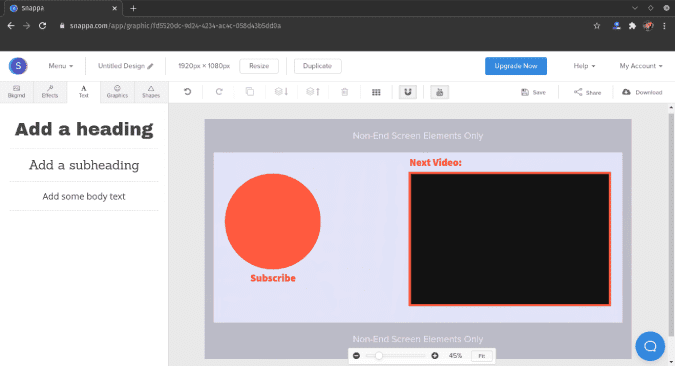Add a subheading text element
The image size is (675, 366).
[84, 165]
